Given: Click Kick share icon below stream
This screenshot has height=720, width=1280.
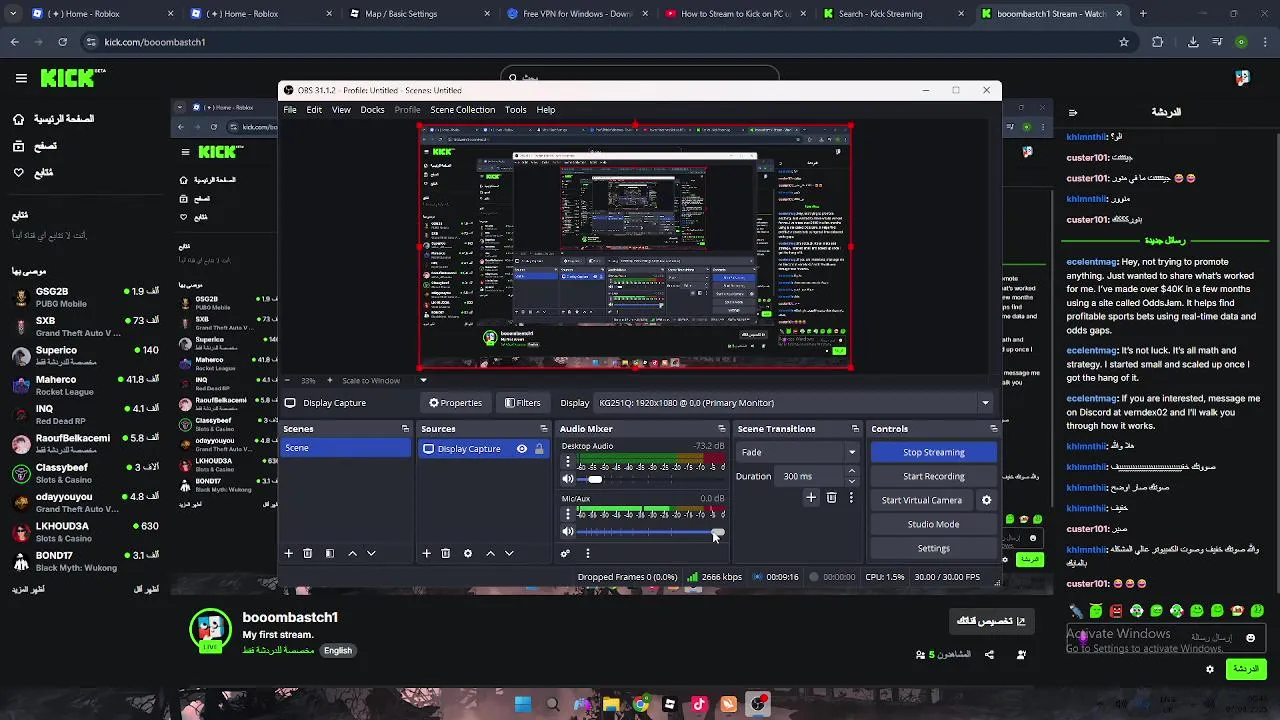Looking at the screenshot, I should pyautogui.click(x=989, y=654).
